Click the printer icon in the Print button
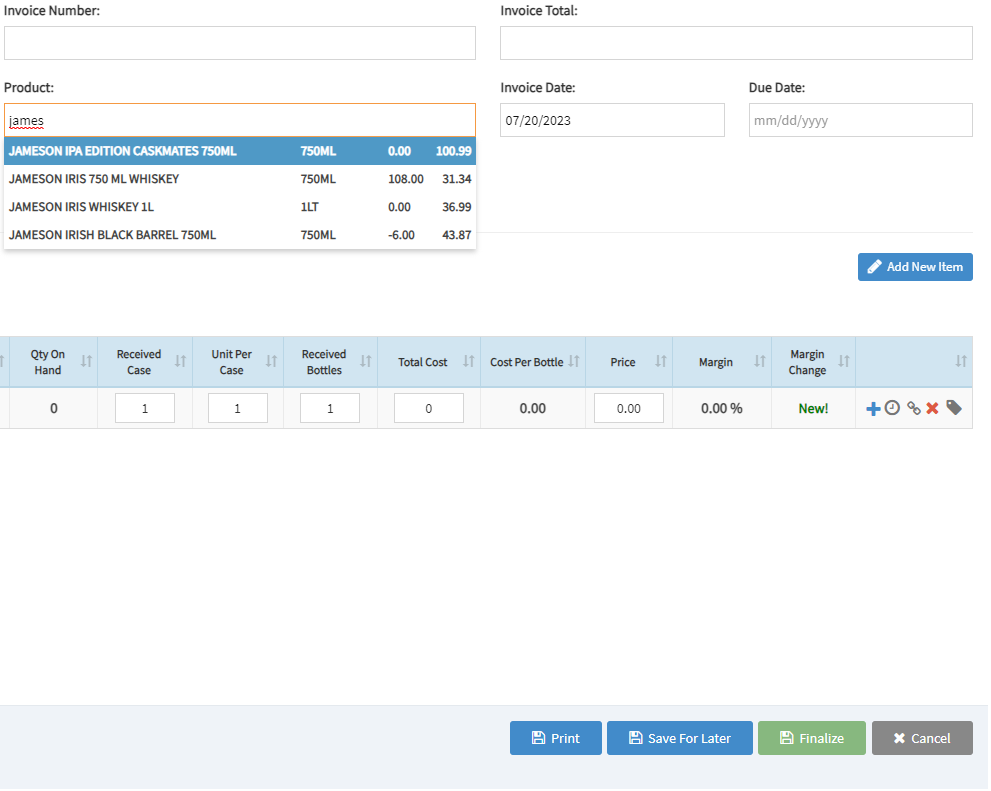Screen dimensions: 991x791 (538, 738)
